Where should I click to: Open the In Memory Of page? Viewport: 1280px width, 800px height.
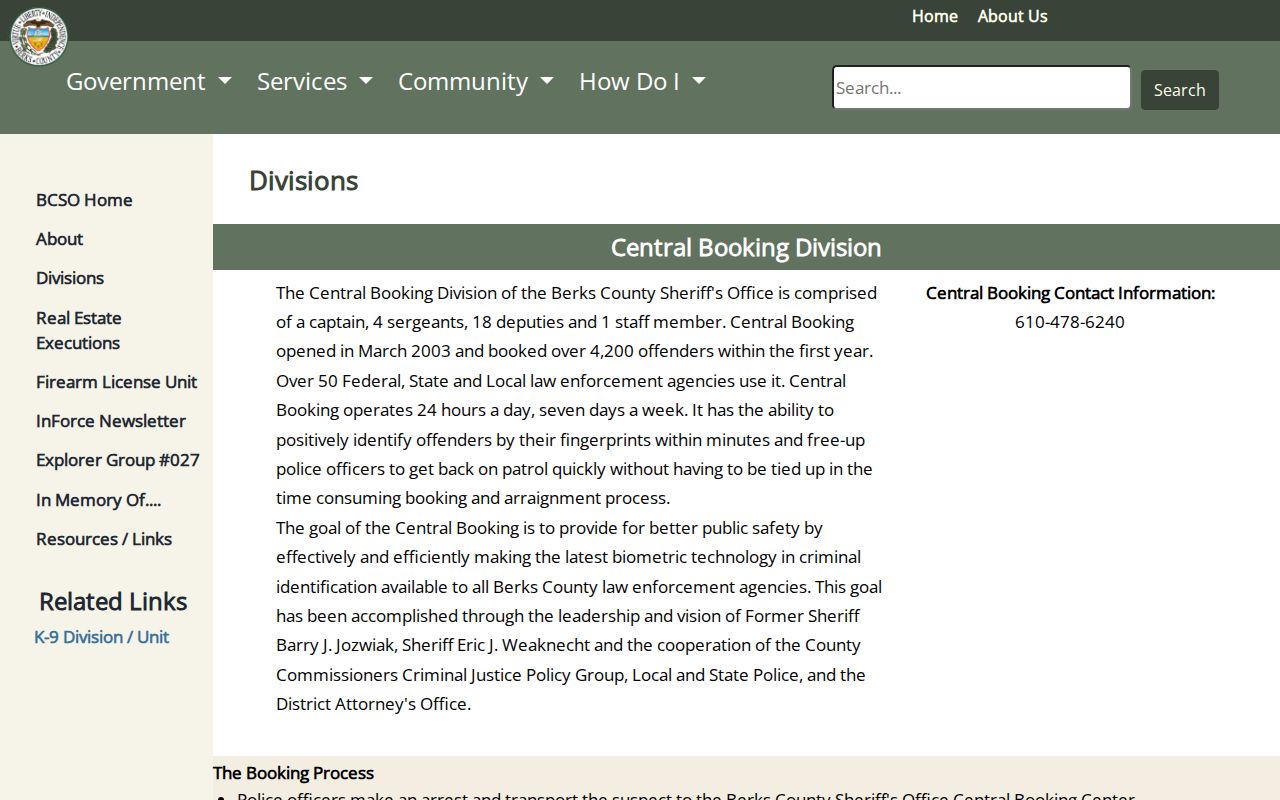[x=98, y=500]
